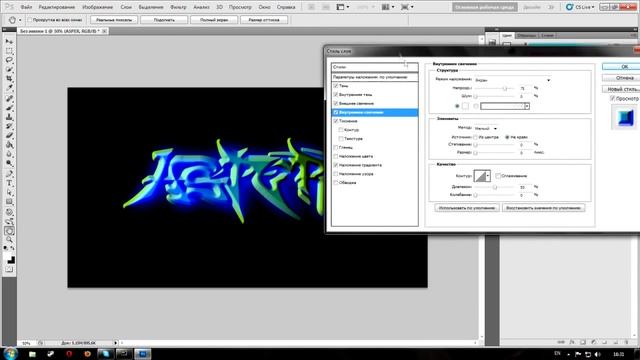Screen dimensions: 640x360
Task: Select the Pen tool
Action: coord(9,174)
